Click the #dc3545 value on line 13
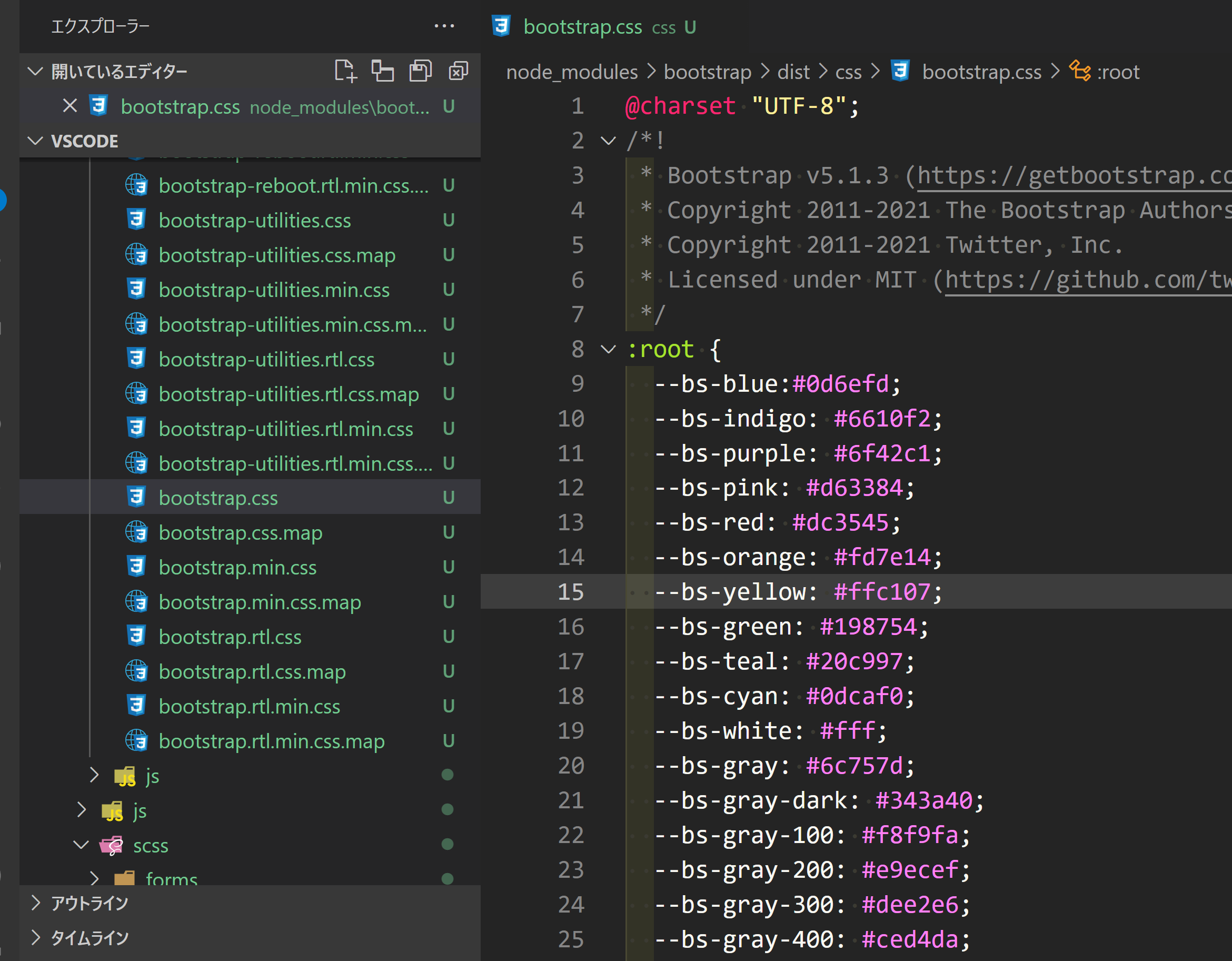This screenshot has height=961, width=1232. 840,522
